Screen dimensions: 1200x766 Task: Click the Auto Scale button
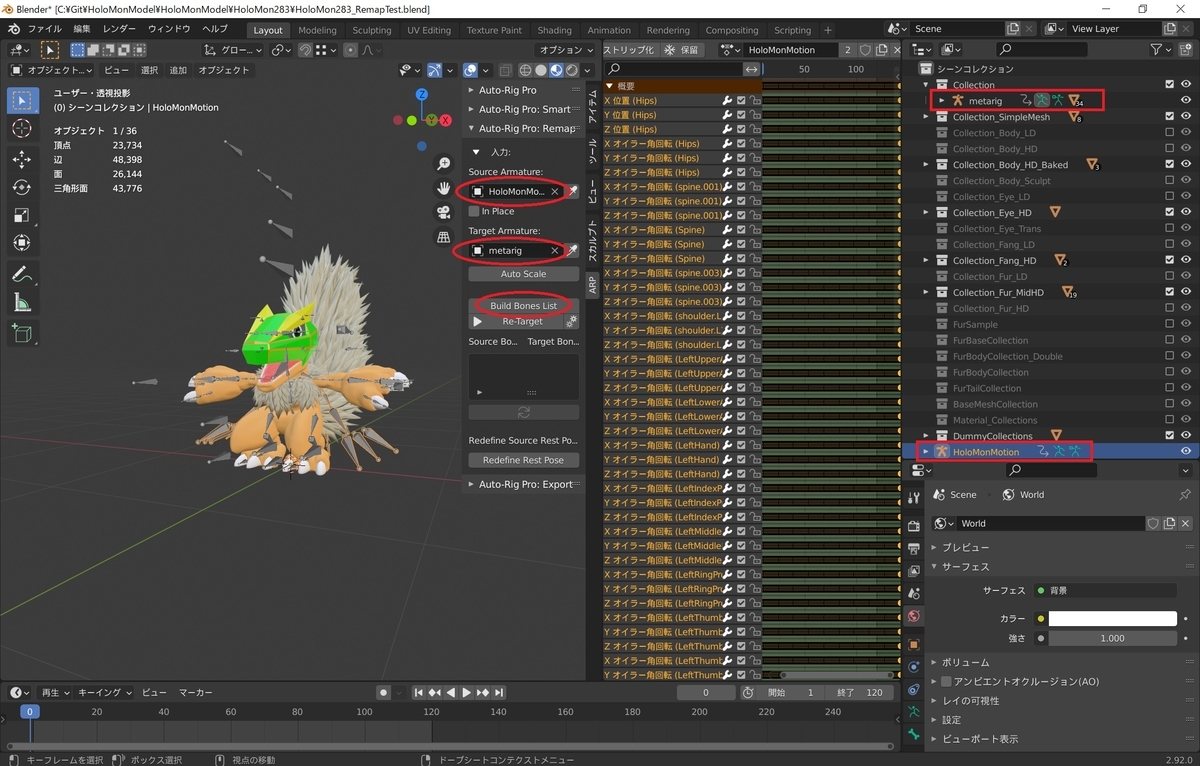523,274
